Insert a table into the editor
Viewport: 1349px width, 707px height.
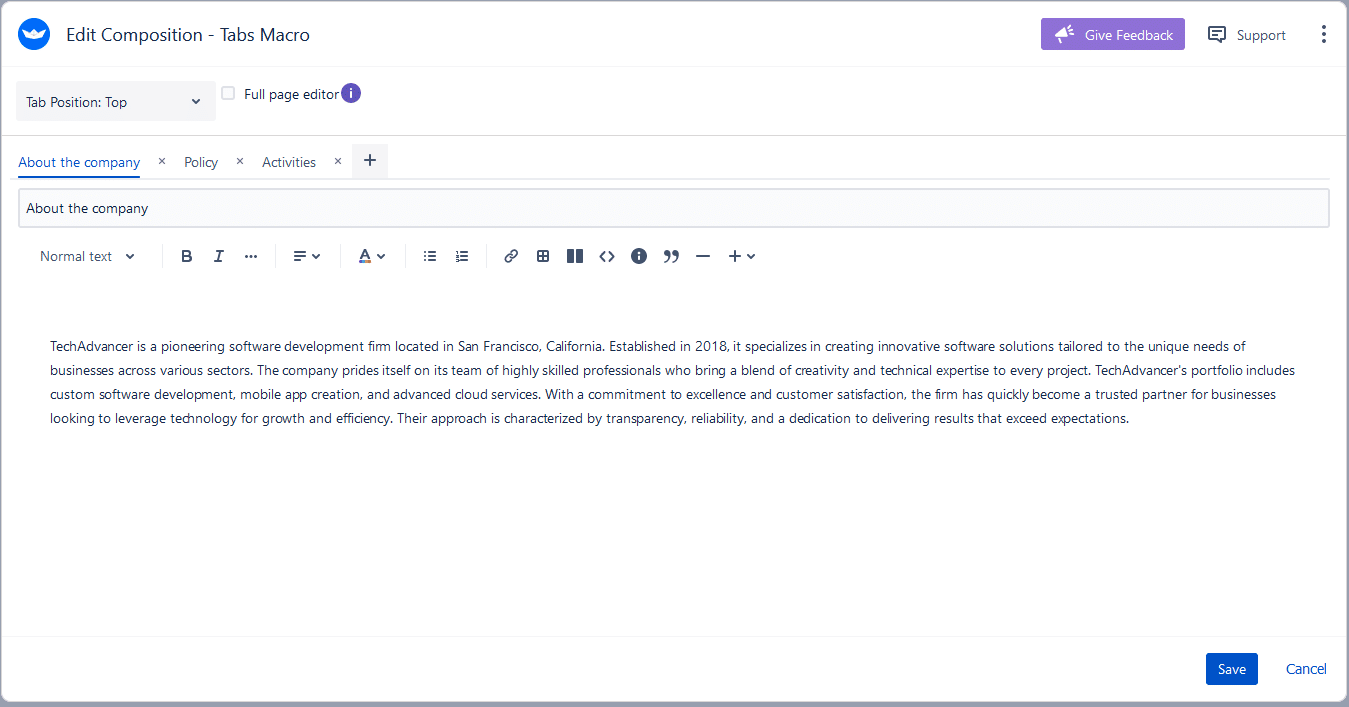coord(543,256)
